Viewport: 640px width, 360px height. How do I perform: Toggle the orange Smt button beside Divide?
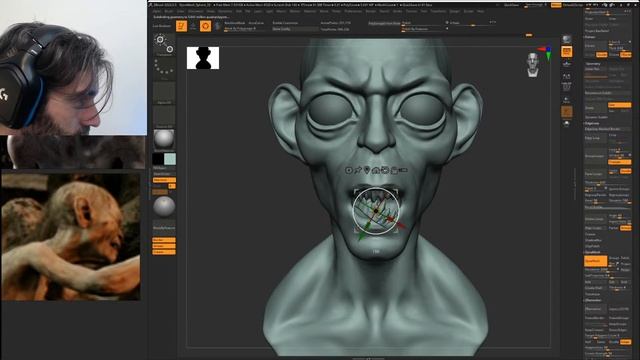pyautogui.click(x=620, y=105)
